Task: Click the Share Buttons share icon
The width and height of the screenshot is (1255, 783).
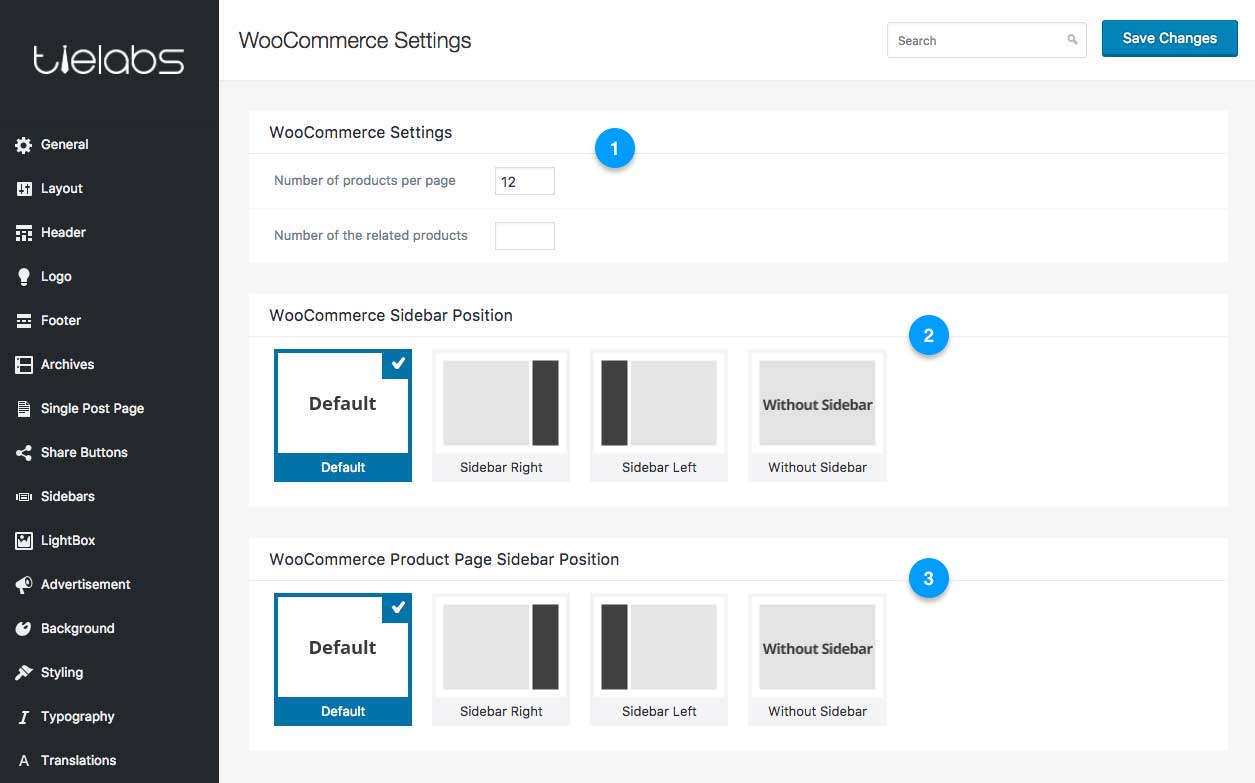Action: click(24, 453)
